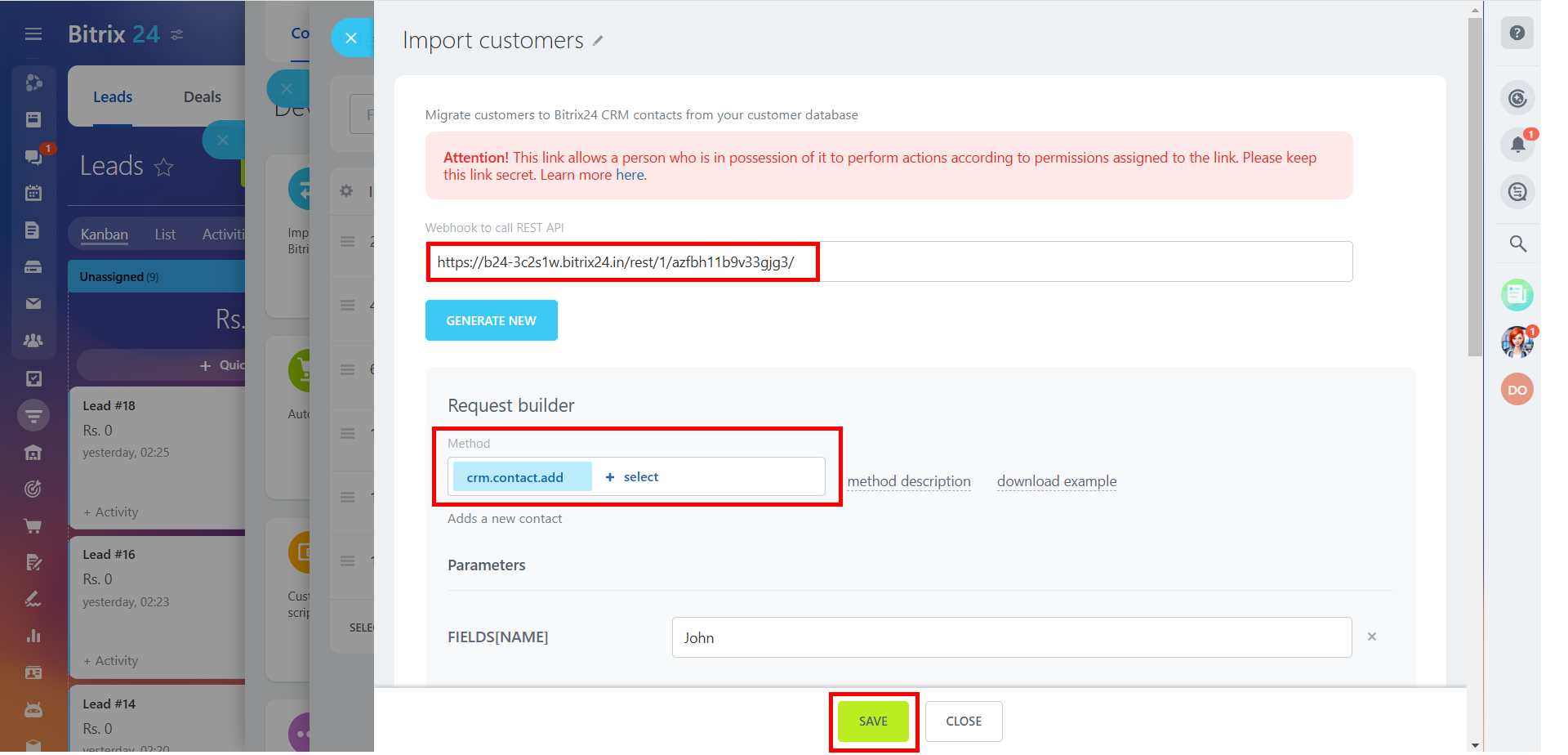Open the method description link
Viewport: 1568px width, 755px height.
click(909, 481)
